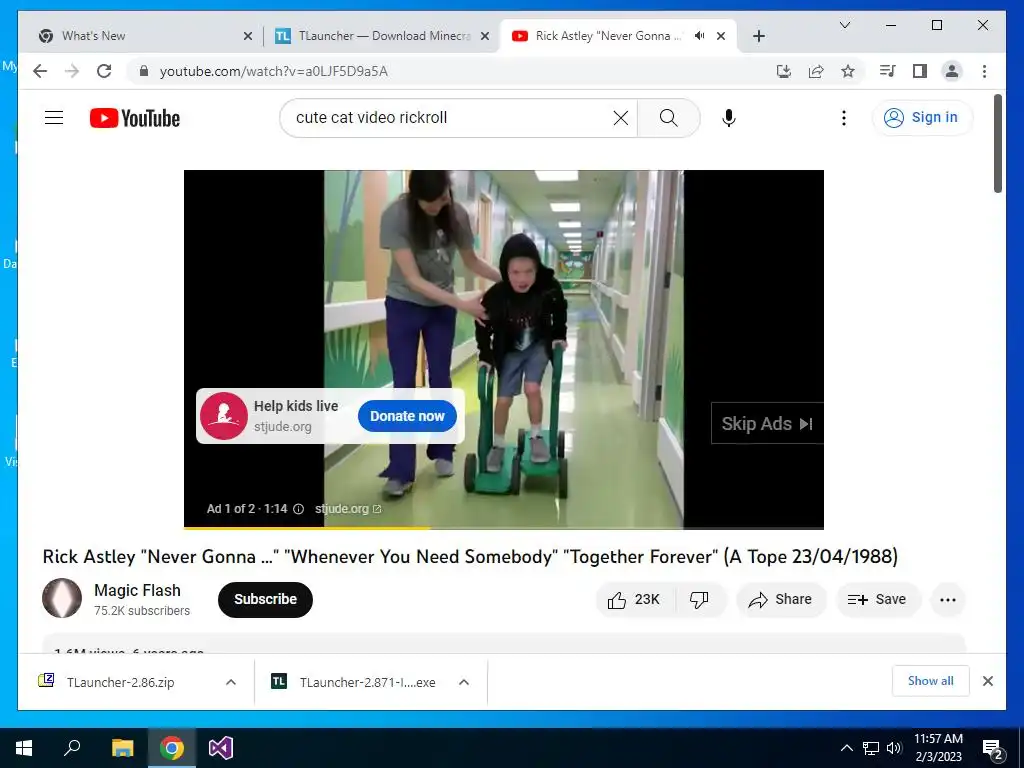The width and height of the screenshot is (1024, 768).
Task: Click the video title text
Action: (x=470, y=556)
